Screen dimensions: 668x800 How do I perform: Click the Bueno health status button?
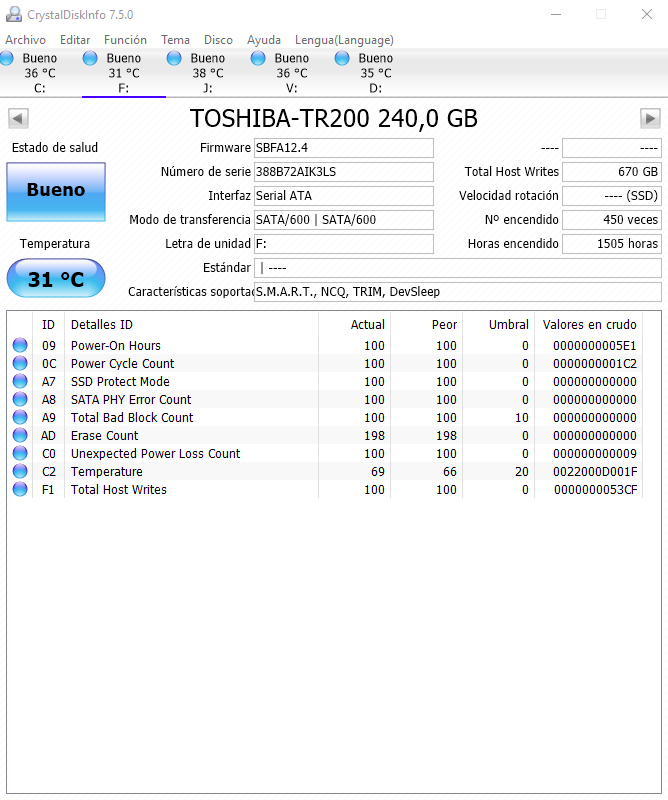(56, 192)
